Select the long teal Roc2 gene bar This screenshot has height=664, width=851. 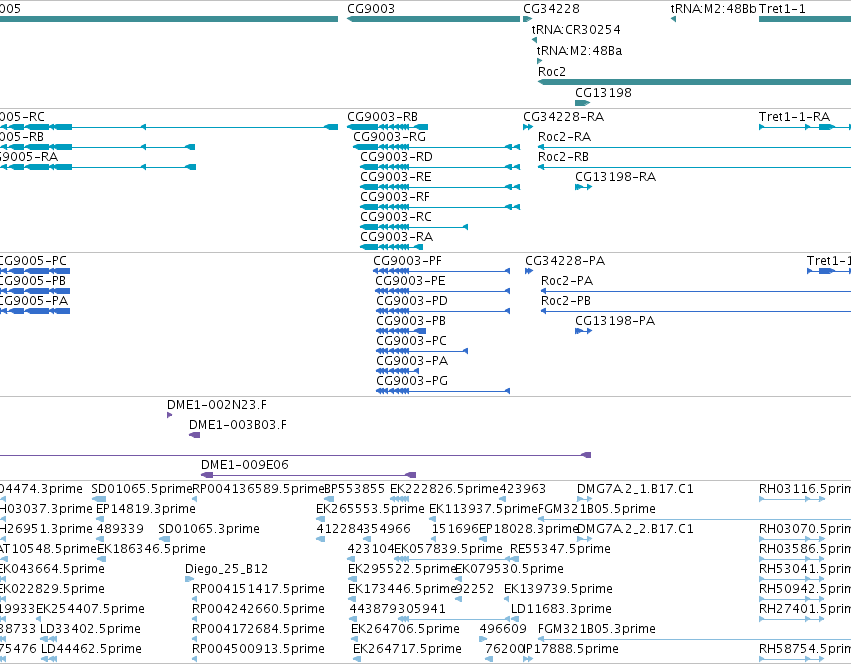pos(694,82)
